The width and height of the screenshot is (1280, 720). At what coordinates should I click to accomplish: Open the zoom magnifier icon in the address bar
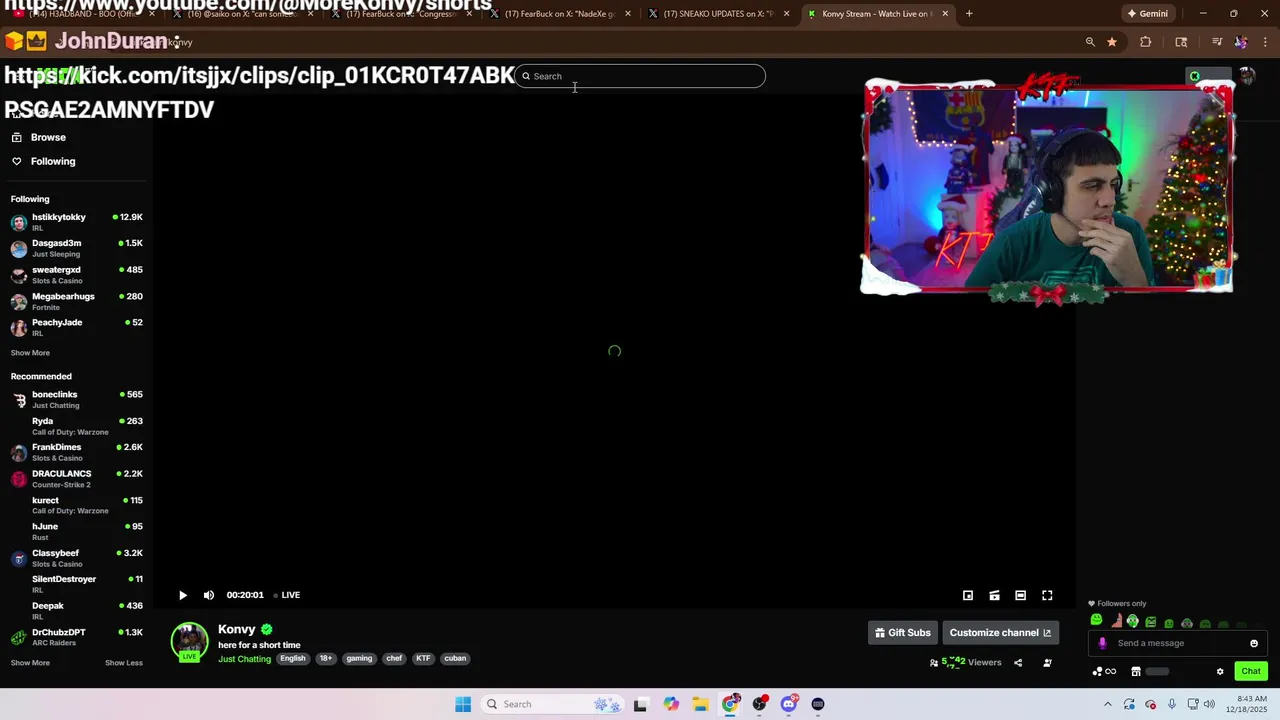click(x=1090, y=42)
